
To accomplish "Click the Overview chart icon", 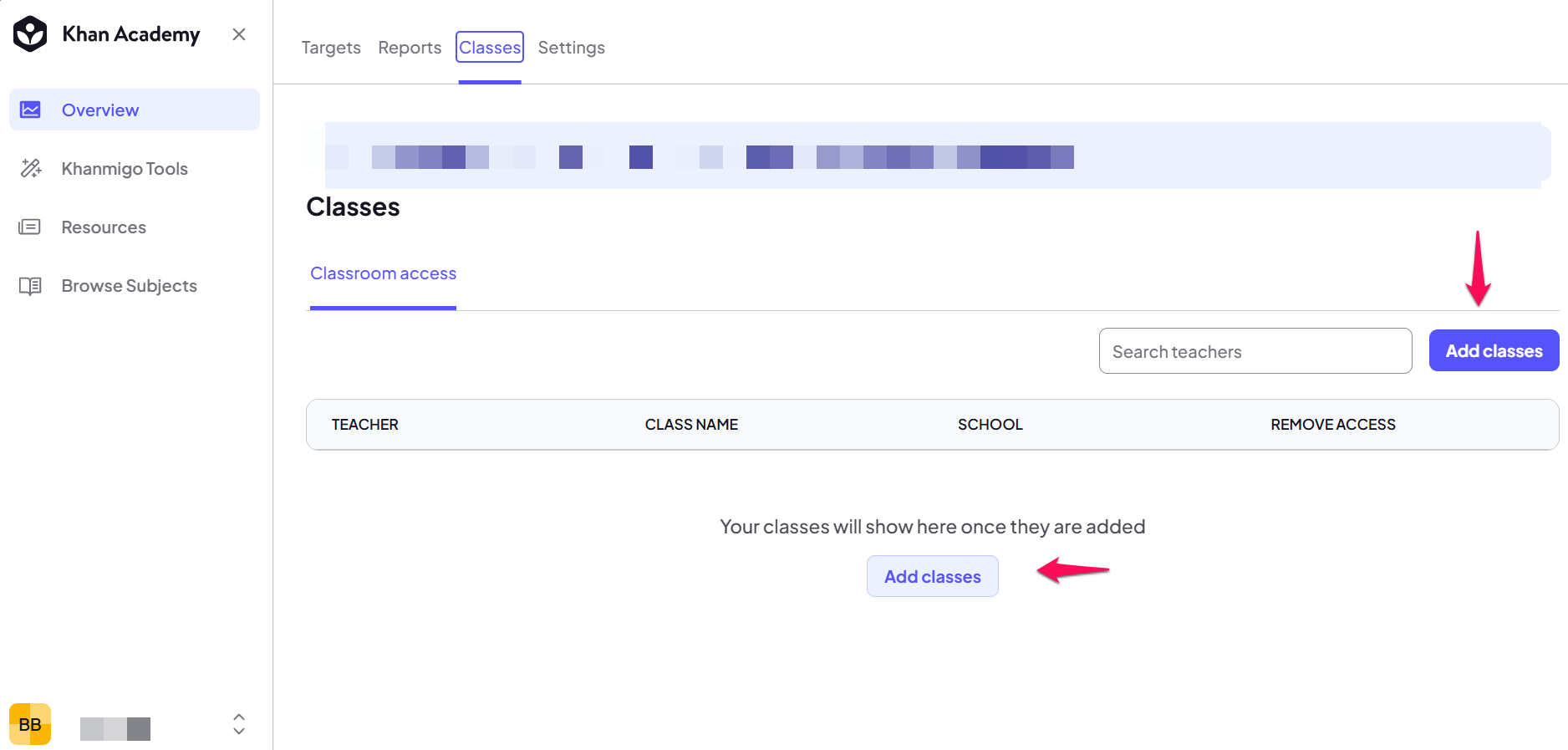I will (30, 110).
